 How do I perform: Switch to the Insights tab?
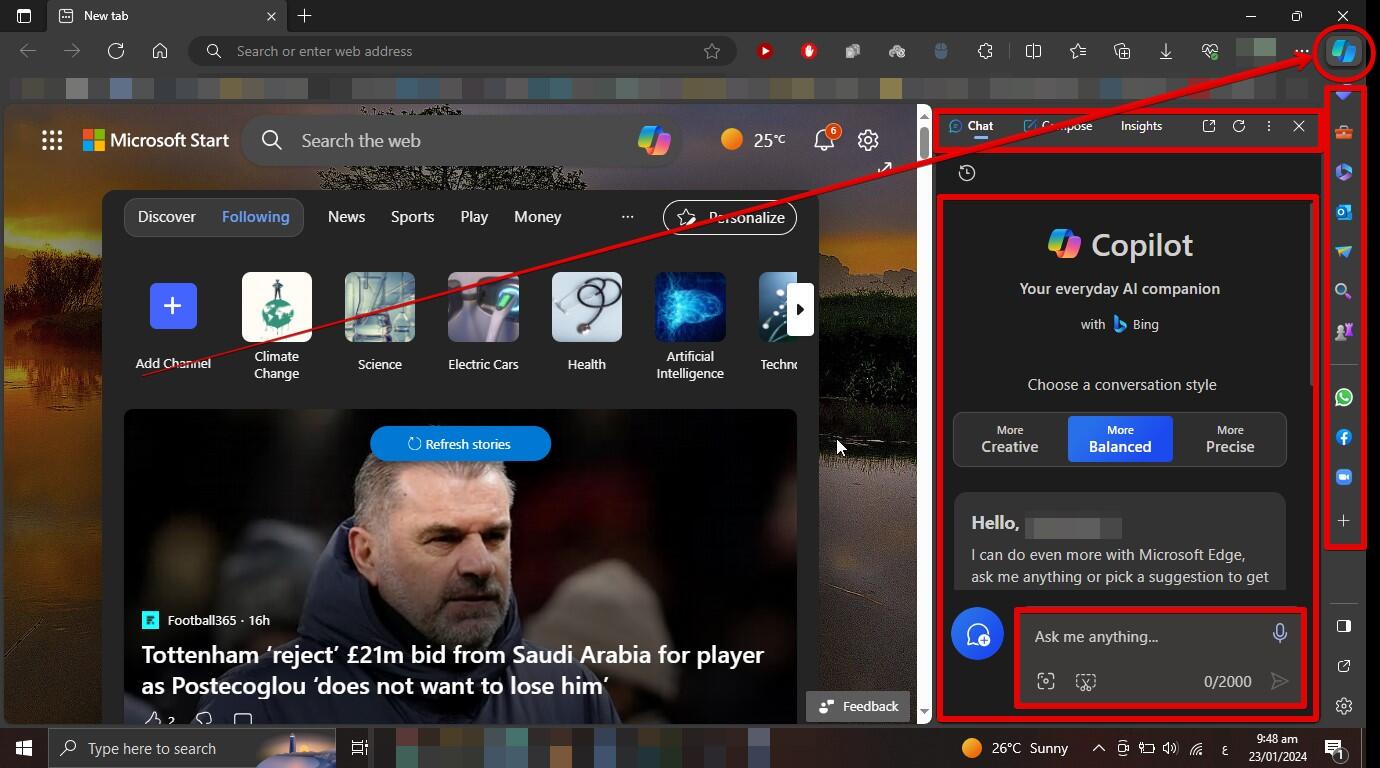(x=1141, y=126)
